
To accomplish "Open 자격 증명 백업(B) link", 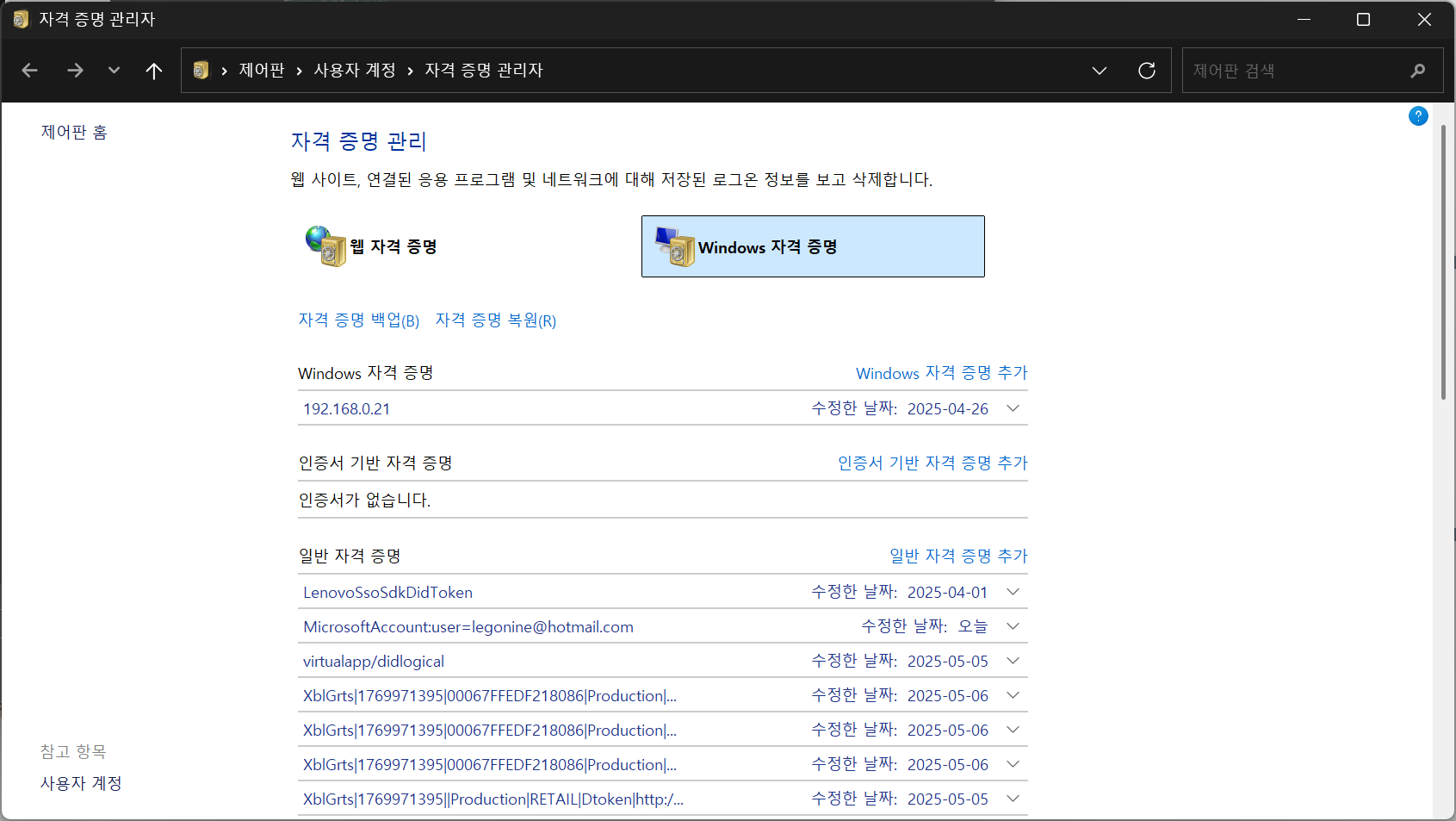I will click(358, 320).
